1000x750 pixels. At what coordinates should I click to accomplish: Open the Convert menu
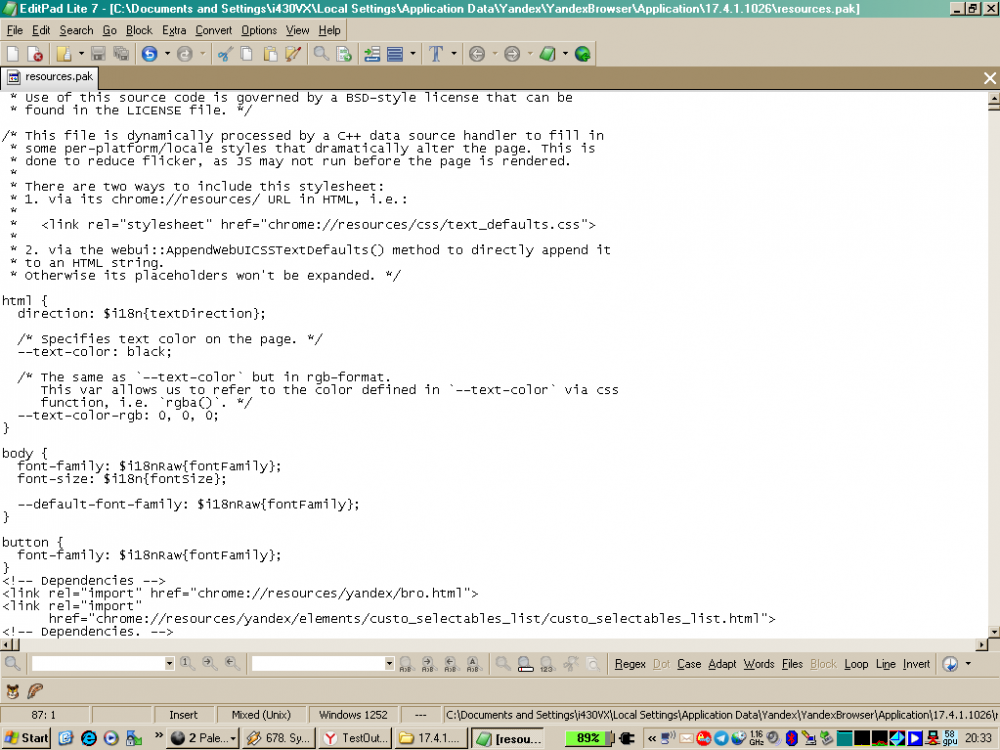214,30
